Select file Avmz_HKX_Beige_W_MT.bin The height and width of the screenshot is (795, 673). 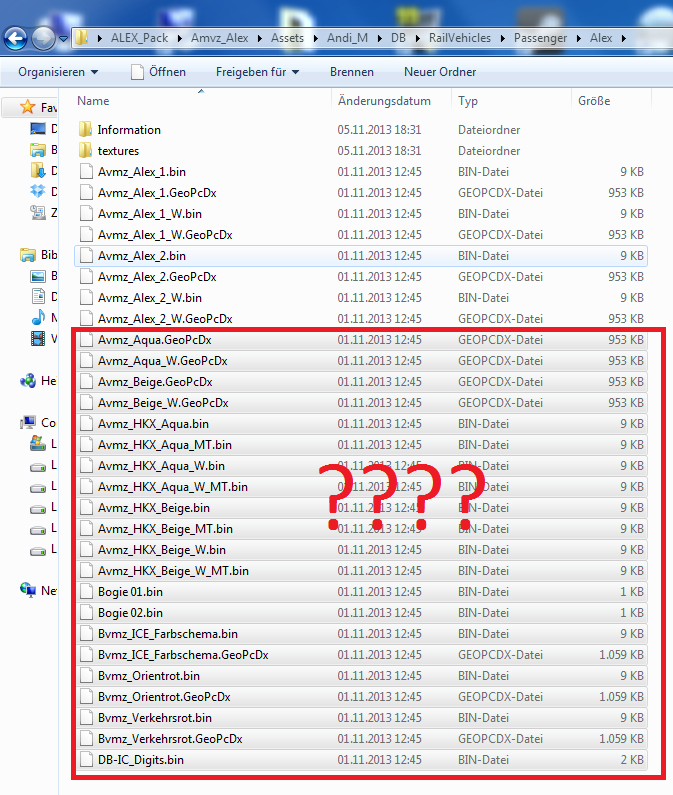(x=361, y=570)
